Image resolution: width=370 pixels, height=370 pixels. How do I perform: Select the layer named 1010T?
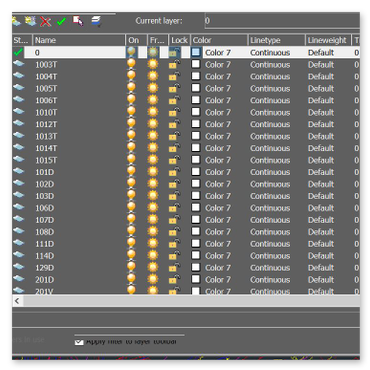[46, 112]
